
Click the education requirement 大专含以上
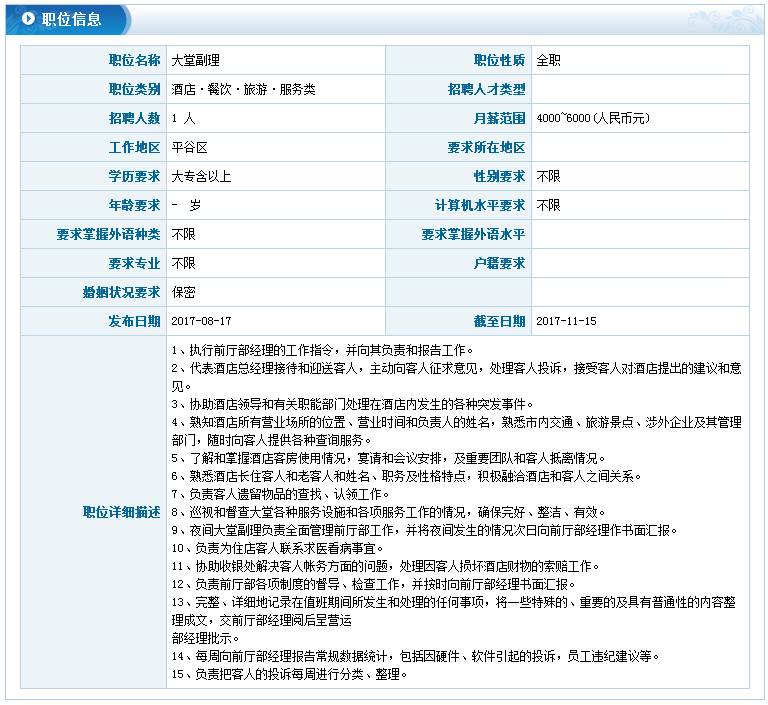click(201, 176)
